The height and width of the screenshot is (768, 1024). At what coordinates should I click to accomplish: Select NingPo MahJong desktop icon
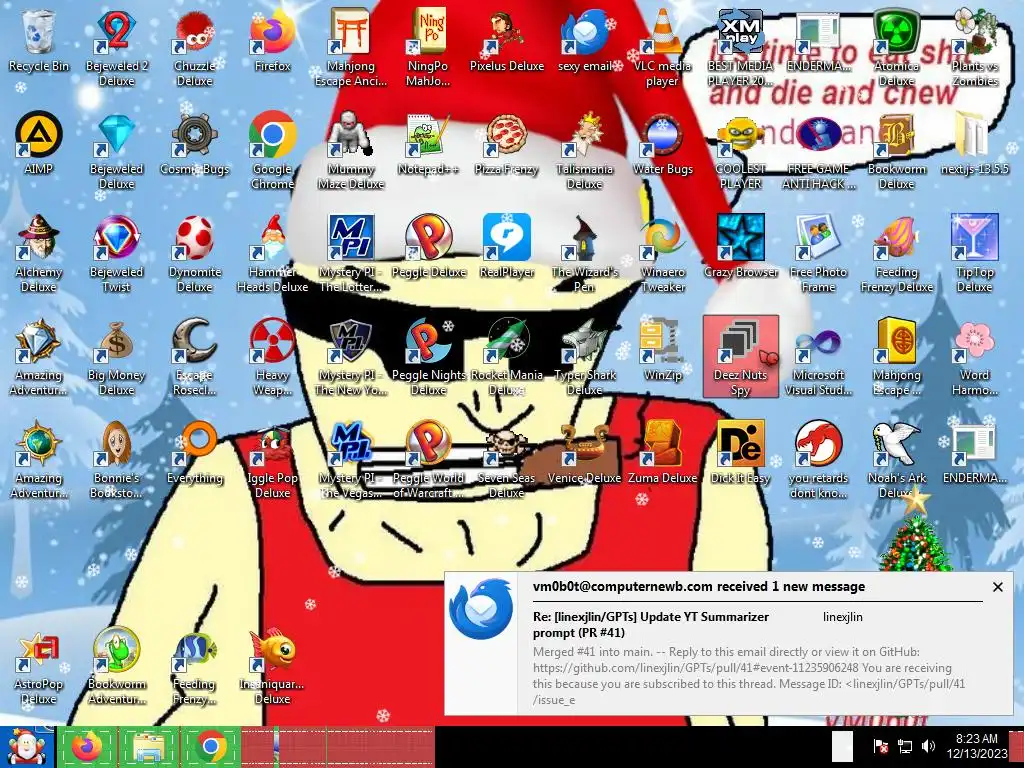point(428,47)
